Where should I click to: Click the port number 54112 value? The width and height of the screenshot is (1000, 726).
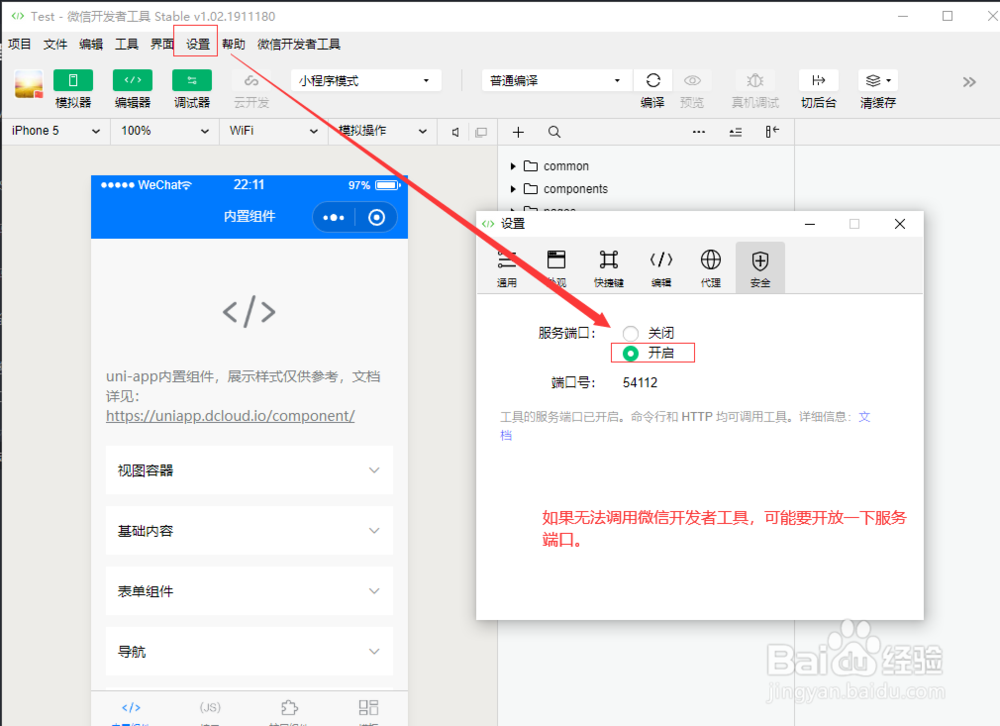[x=640, y=382]
